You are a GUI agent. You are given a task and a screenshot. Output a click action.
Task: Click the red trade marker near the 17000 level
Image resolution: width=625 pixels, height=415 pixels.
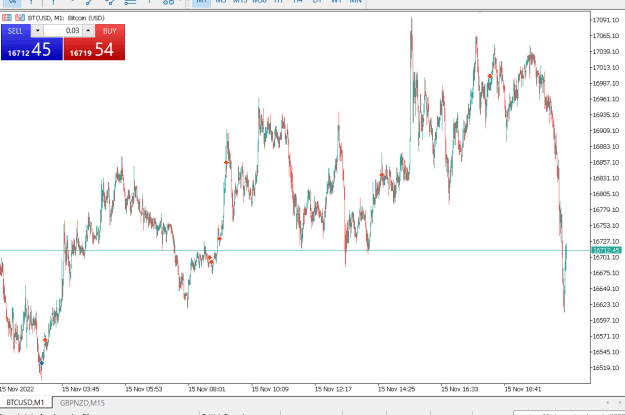click(x=490, y=76)
